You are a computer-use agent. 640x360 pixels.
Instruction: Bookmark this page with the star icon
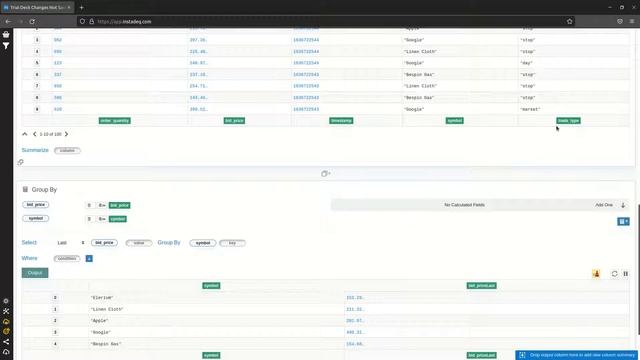569,21
